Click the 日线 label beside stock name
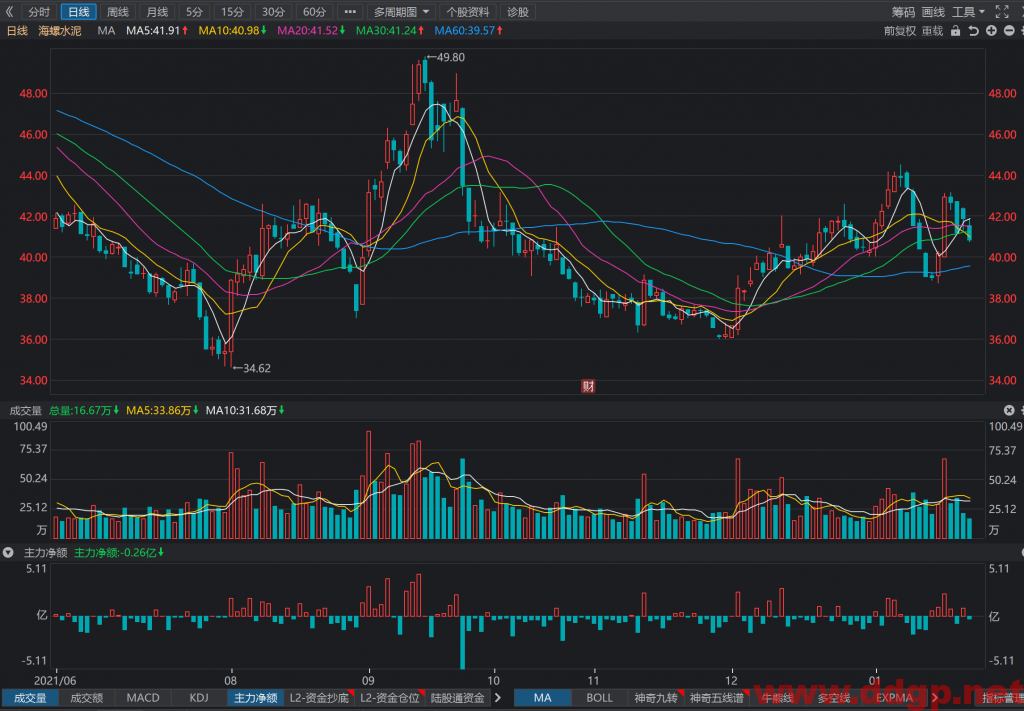The image size is (1024, 711). coord(17,31)
